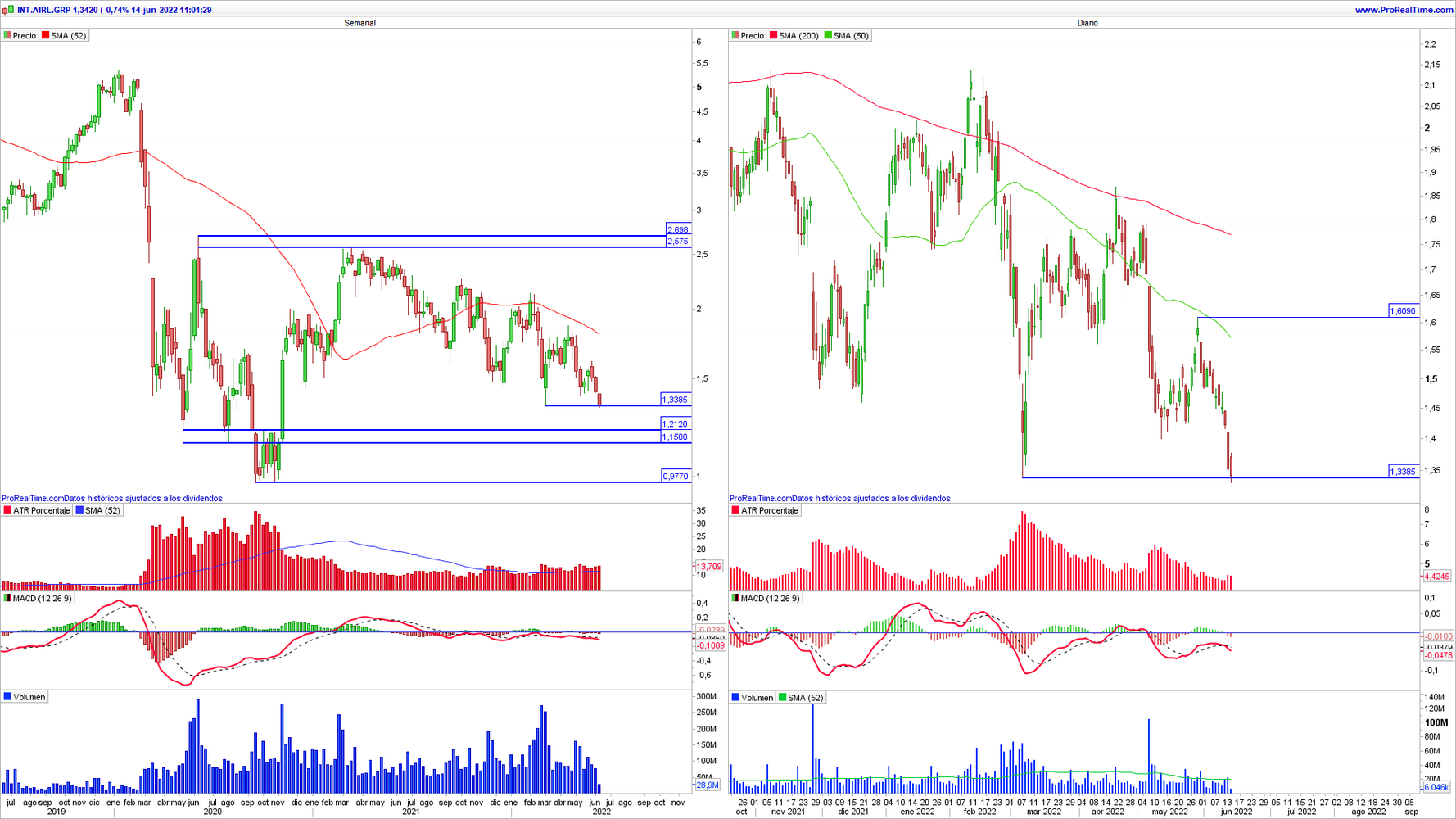Viewport: 1456px width, 819px height.
Task: Click the 1,1500 support level label
Action: 675,437
